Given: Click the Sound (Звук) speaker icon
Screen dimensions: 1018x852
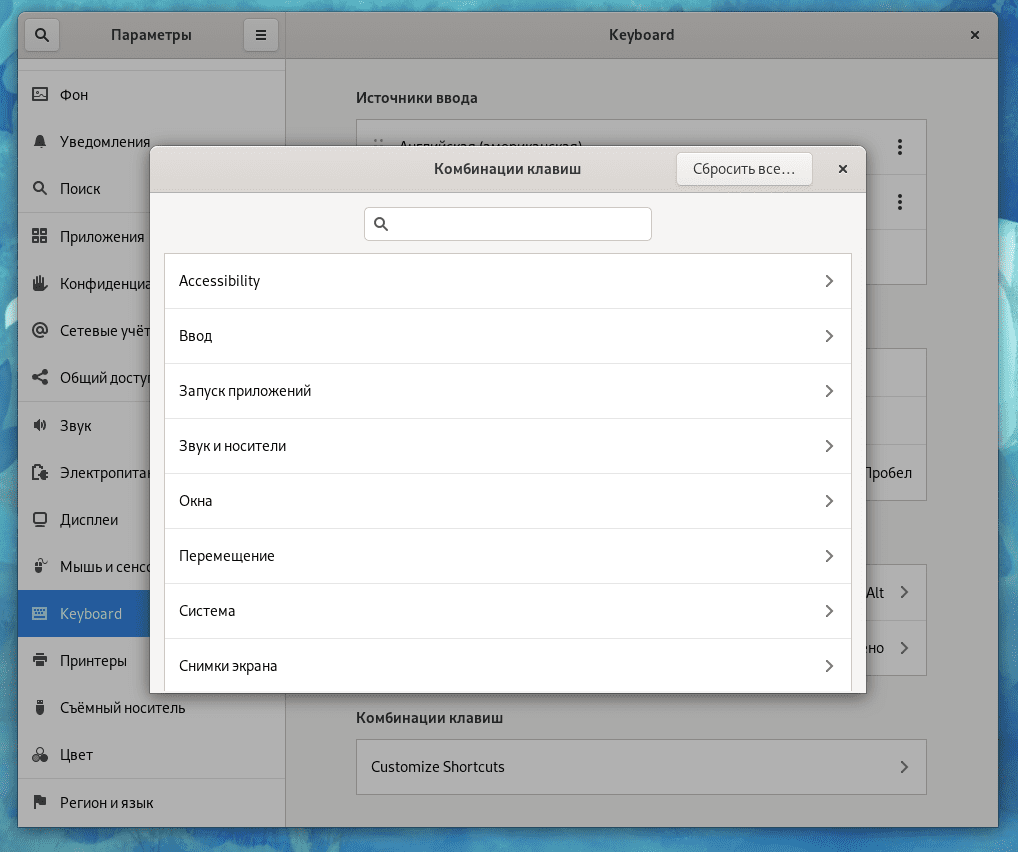Looking at the screenshot, I should (x=40, y=426).
